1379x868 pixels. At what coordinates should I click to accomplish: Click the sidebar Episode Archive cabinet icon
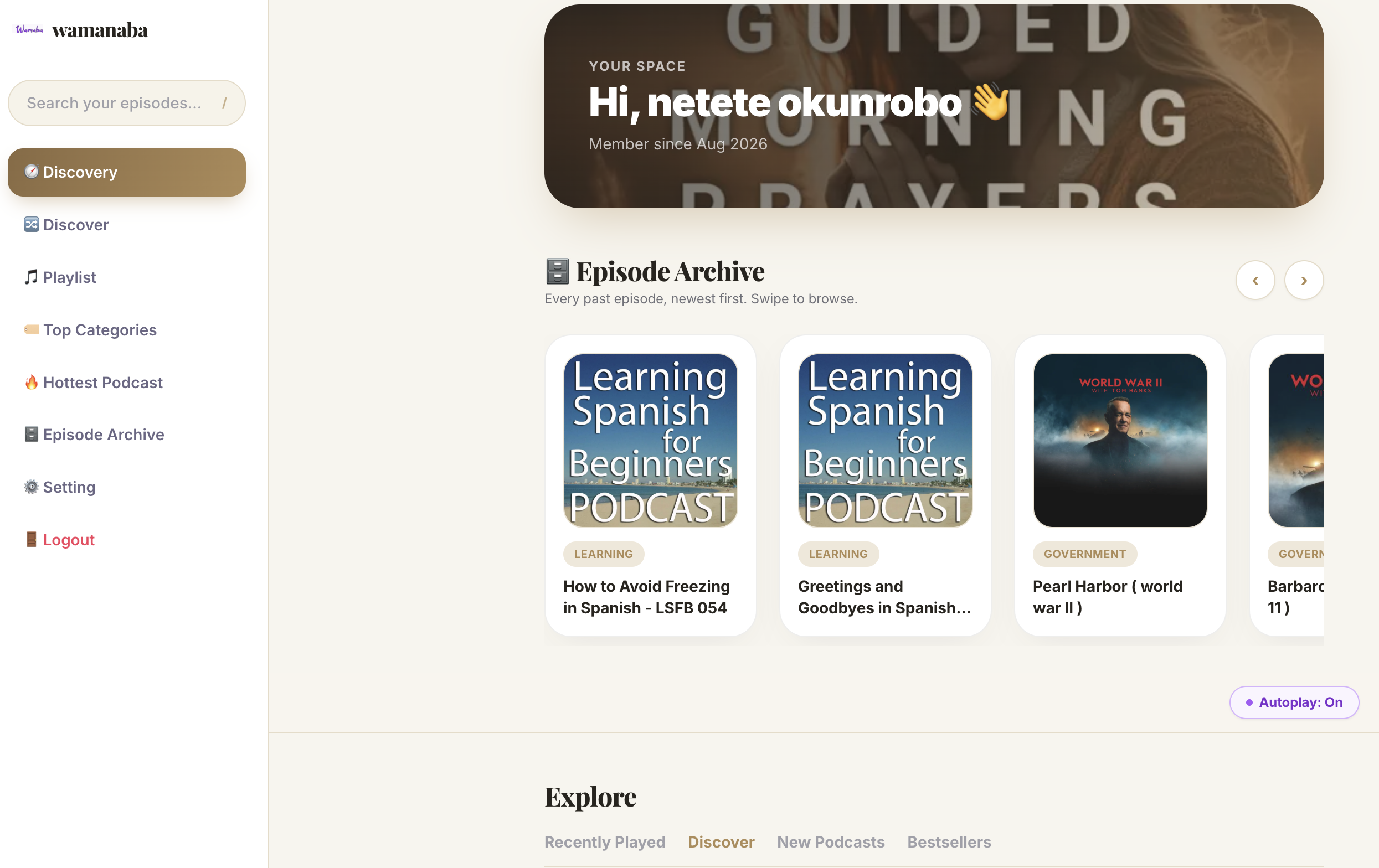[32, 435]
